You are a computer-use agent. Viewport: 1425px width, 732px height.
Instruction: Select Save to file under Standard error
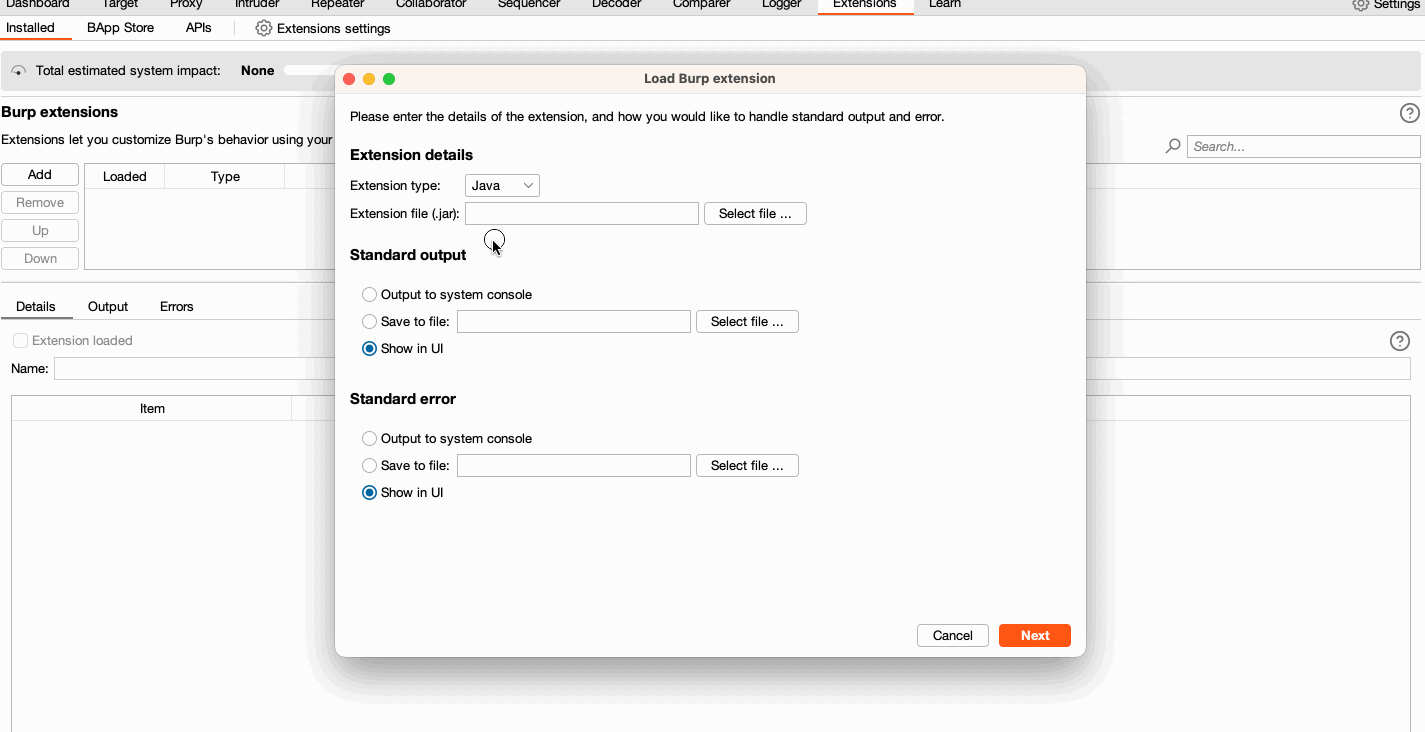click(x=370, y=466)
